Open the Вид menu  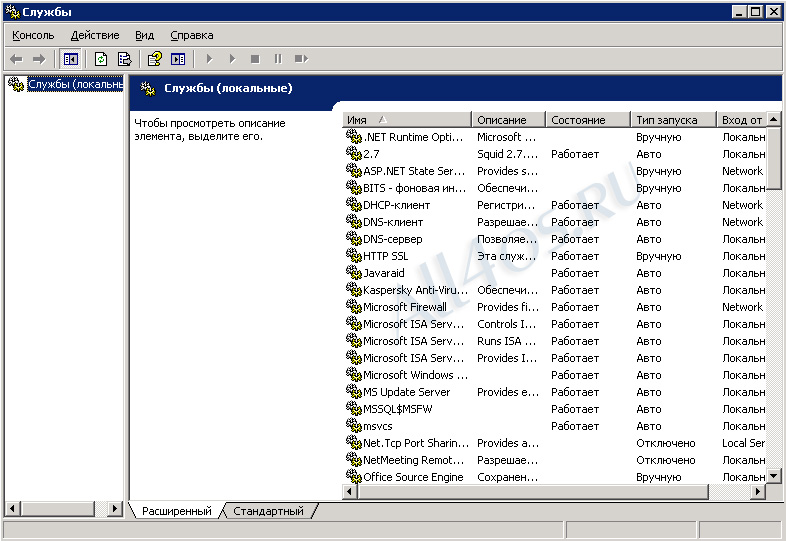click(144, 35)
